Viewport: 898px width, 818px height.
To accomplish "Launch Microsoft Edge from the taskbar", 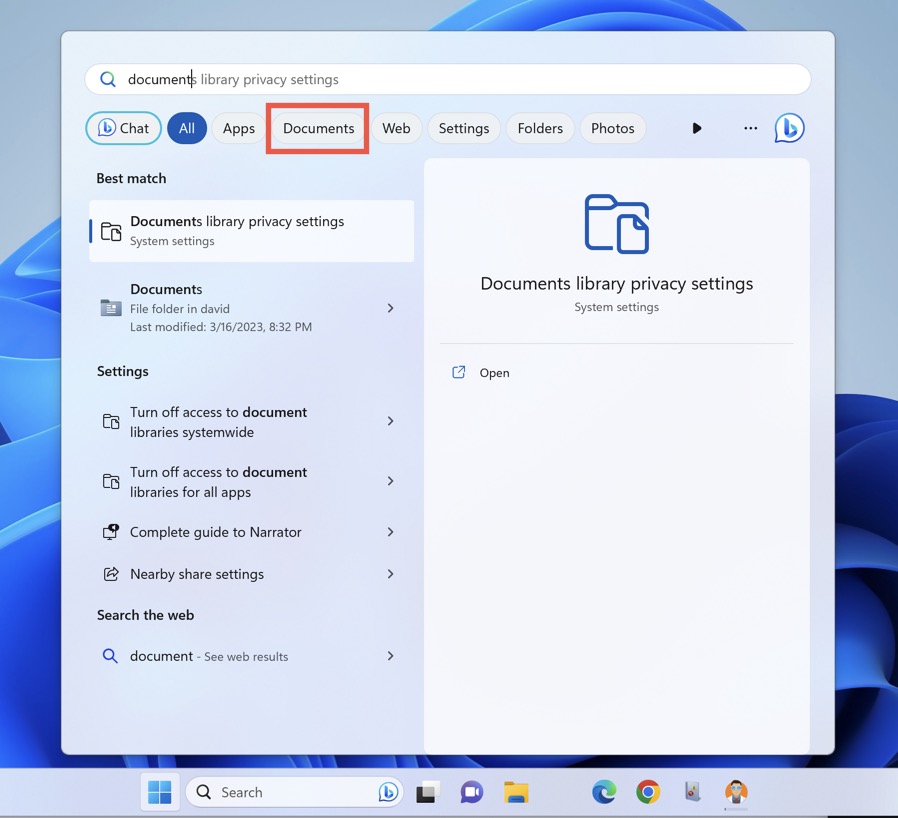I will (x=604, y=791).
